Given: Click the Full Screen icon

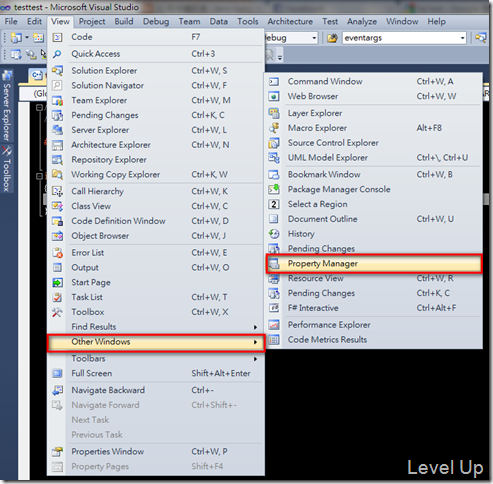Looking at the screenshot, I should point(57,373).
